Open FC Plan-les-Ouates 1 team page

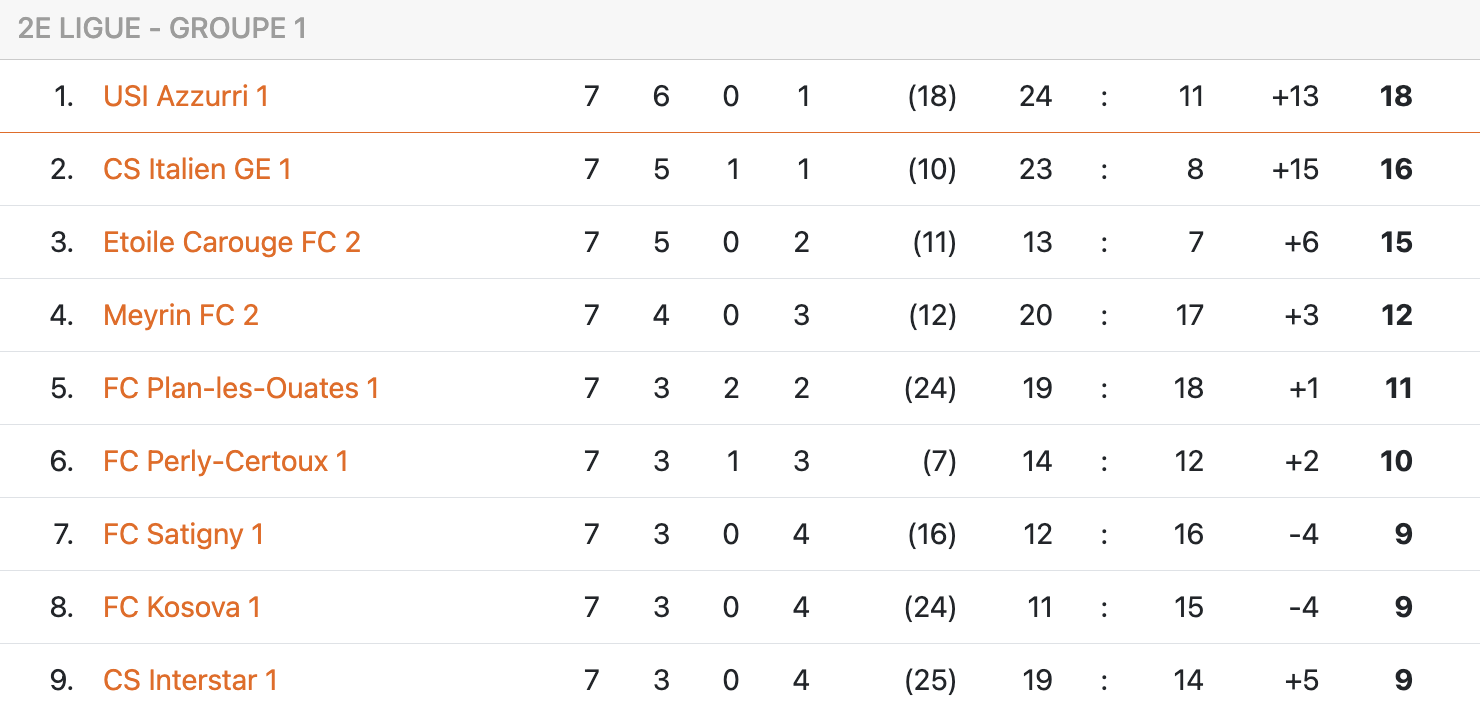tap(241, 389)
